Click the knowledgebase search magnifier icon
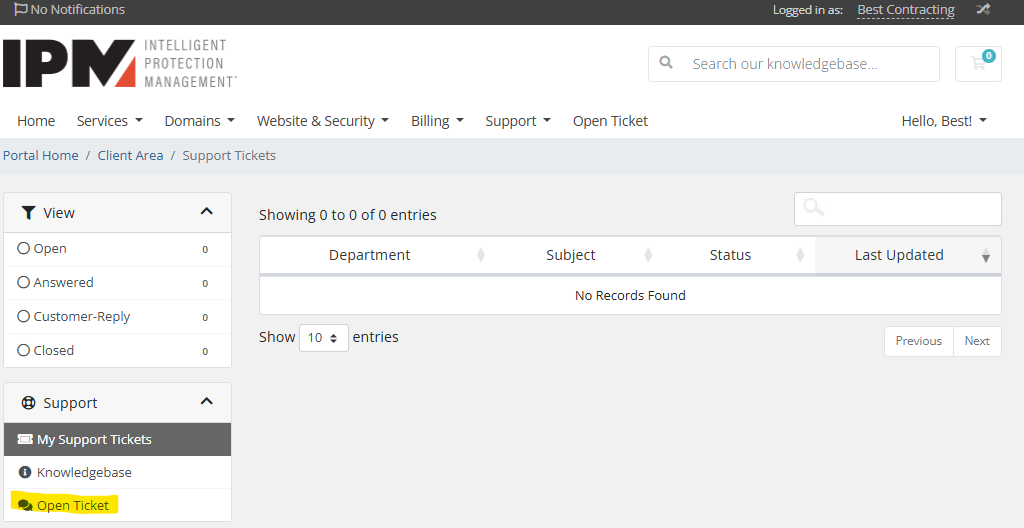1024x528 pixels. tap(666, 63)
